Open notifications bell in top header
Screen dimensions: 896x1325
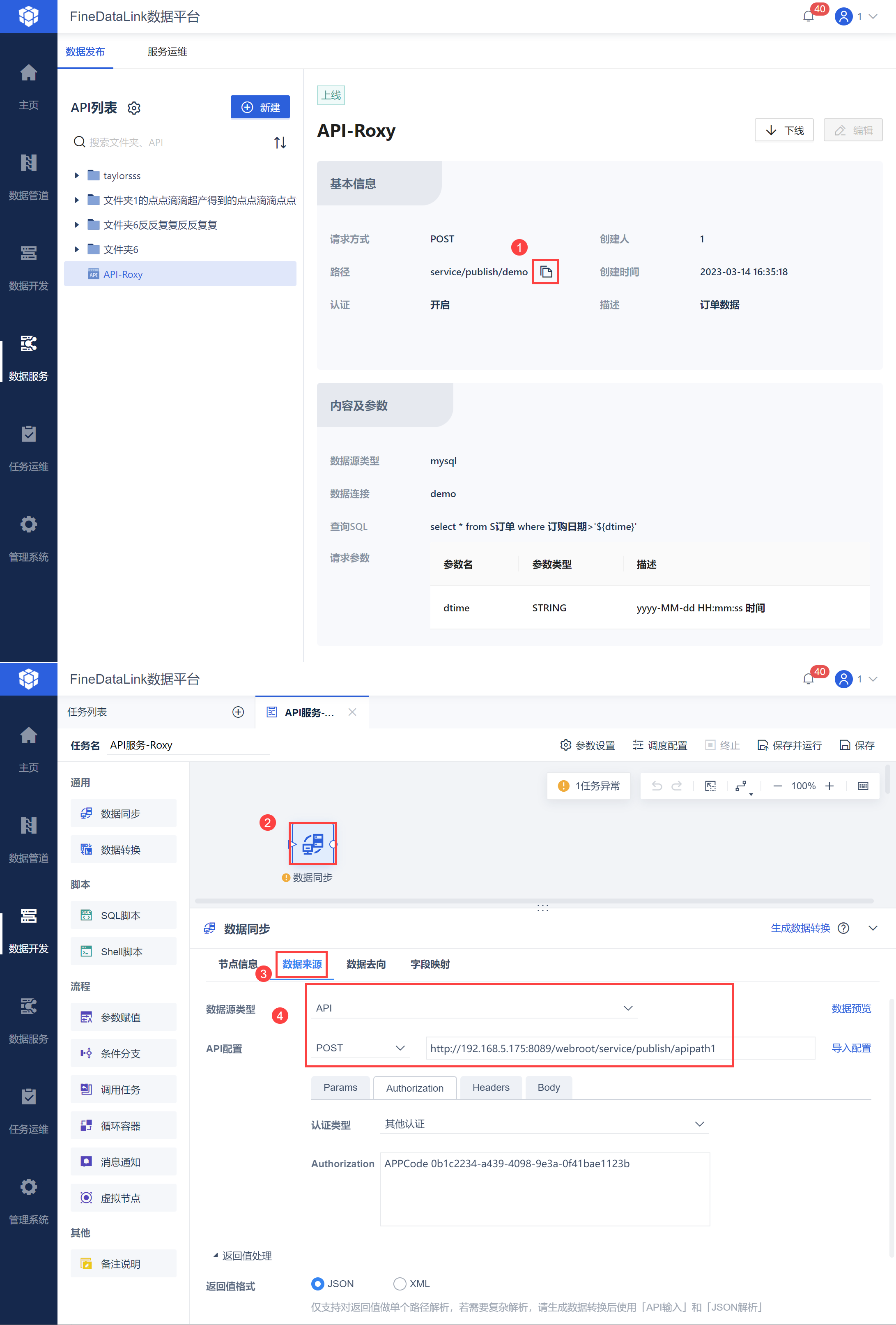pyautogui.click(x=808, y=16)
